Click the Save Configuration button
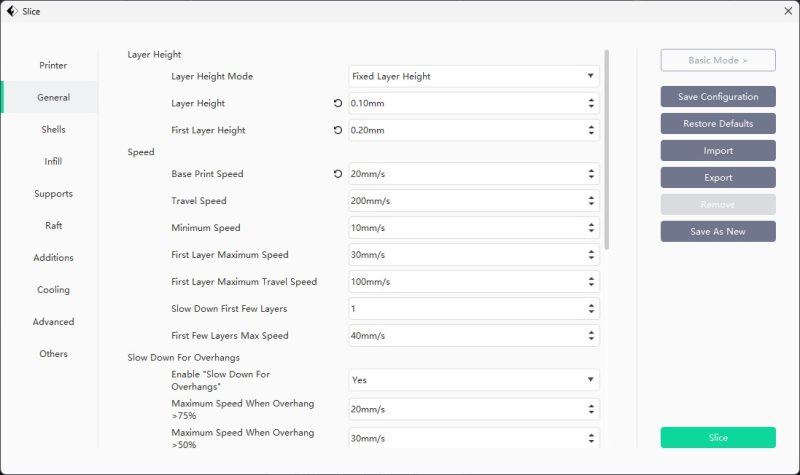This screenshot has width=800, height=475. point(718,96)
